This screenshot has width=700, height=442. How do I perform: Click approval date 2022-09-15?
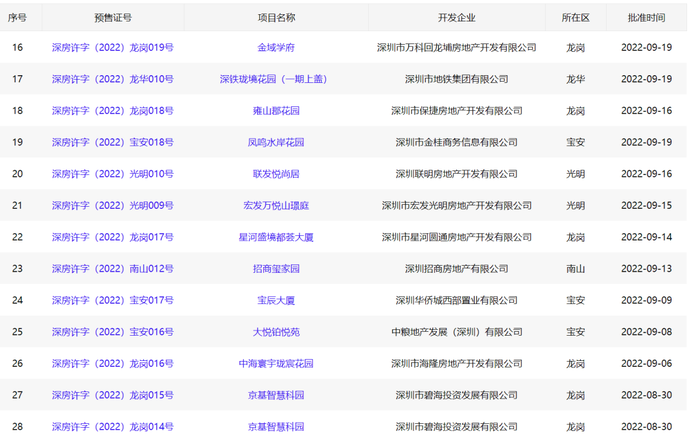coord(646,205)
